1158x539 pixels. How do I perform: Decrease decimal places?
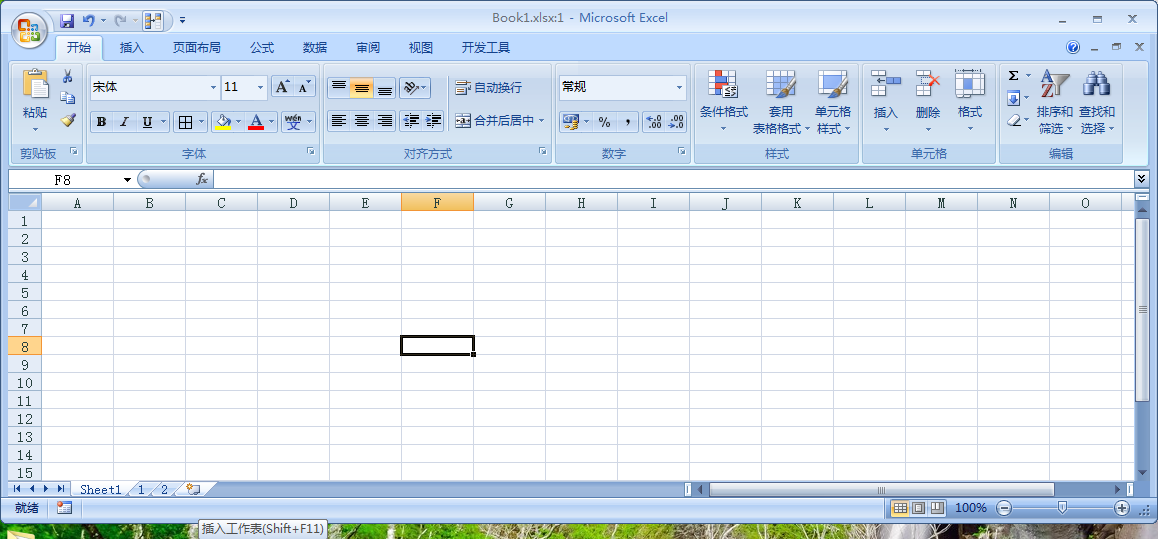coord(676,122)
